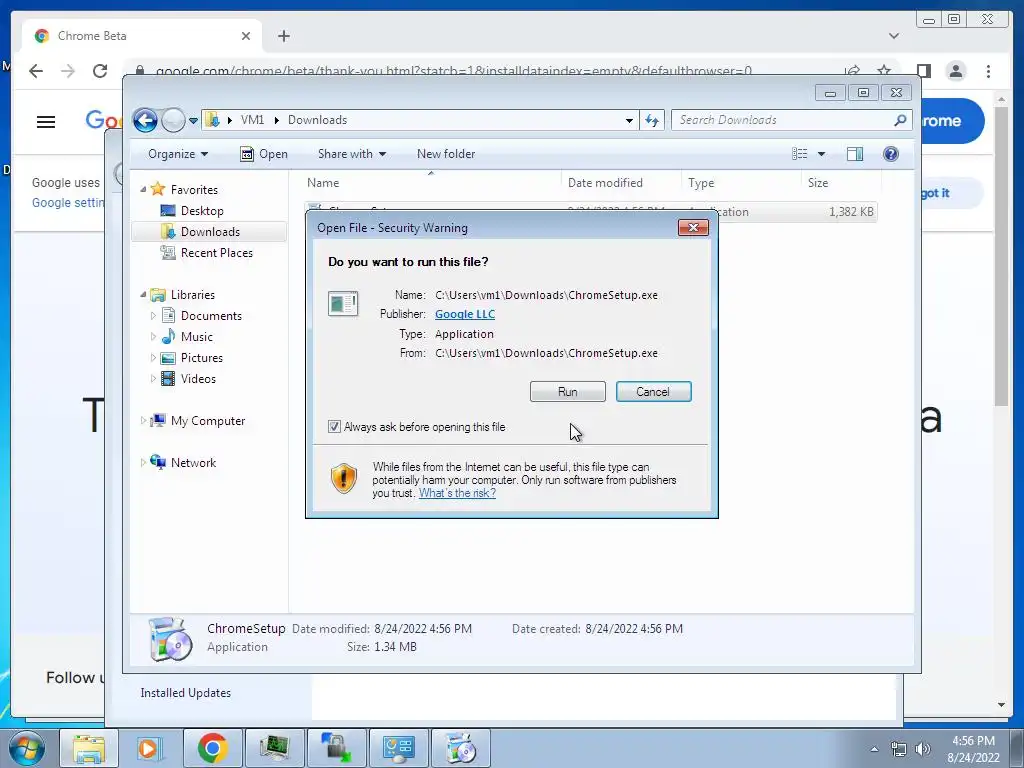Collapse the Favorites group
Viewport: 1024px width, 768px height.
point(143,189)
